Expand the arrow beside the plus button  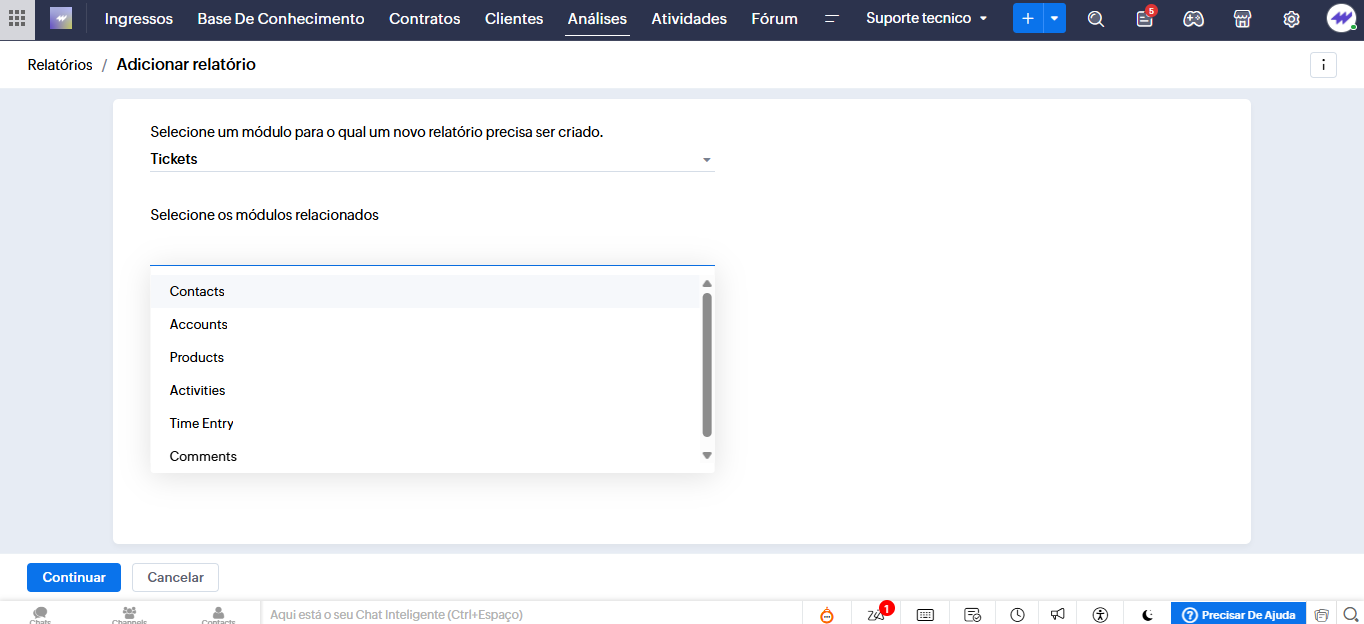(x=1054, y=19)
